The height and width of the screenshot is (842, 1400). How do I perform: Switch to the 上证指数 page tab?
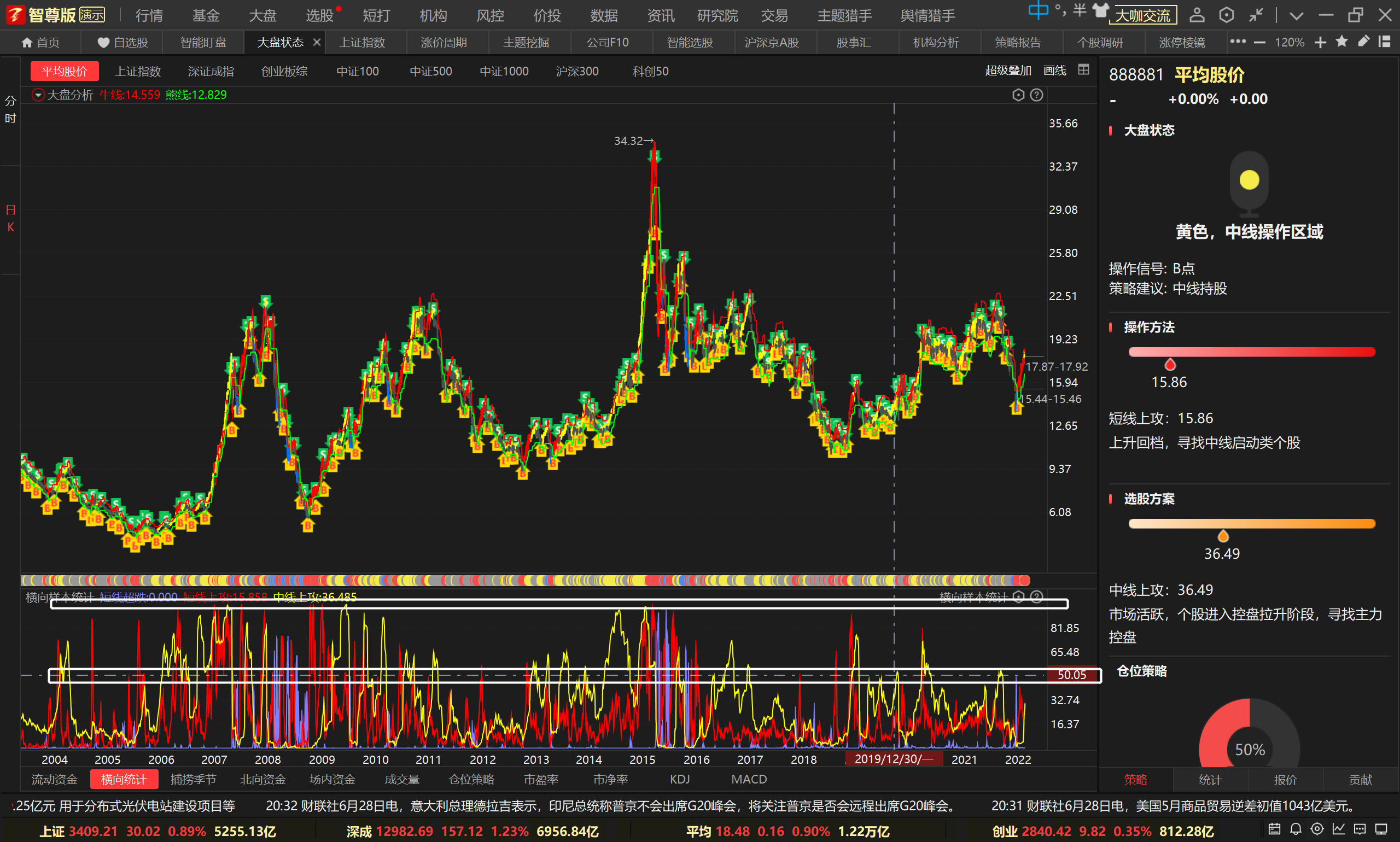[362, 43]
